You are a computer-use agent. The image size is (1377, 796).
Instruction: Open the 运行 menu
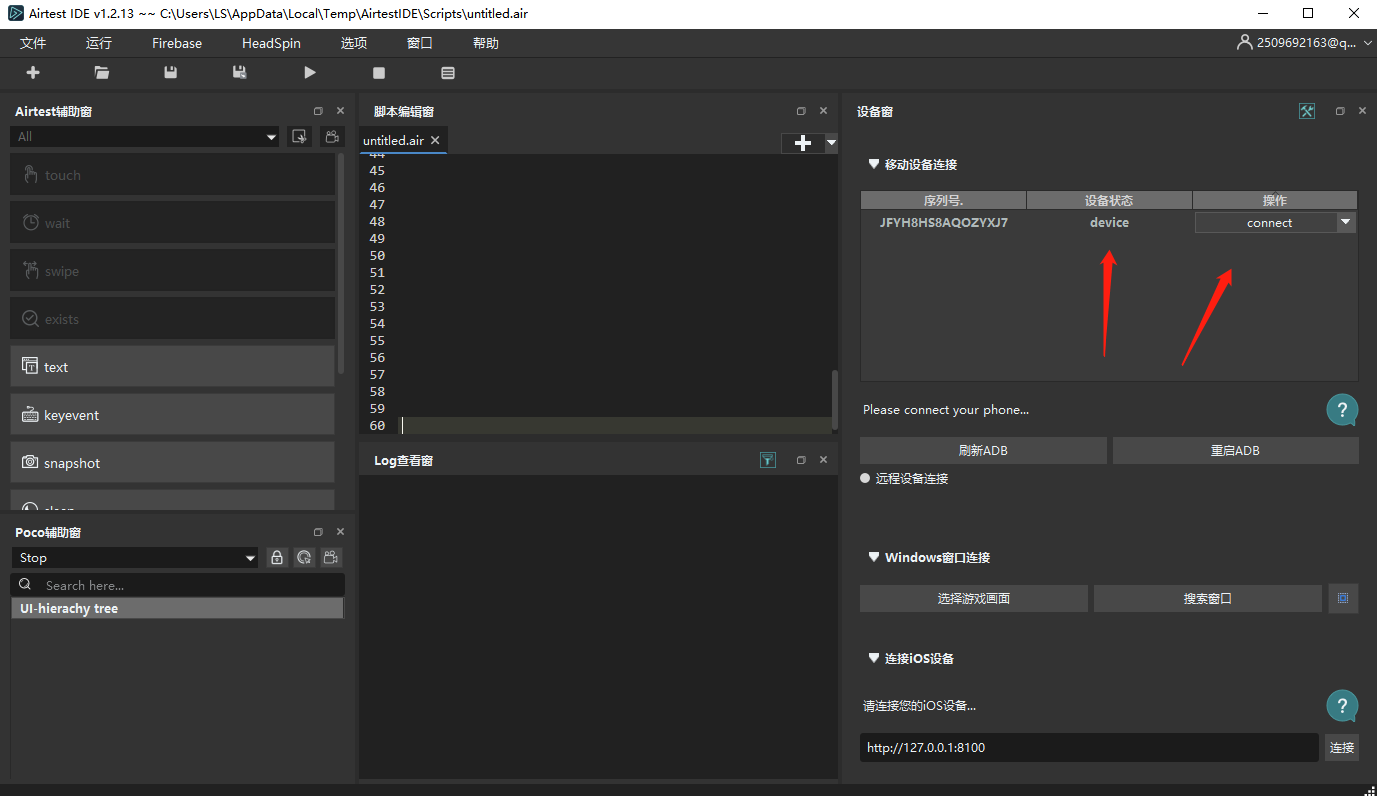click(99, 43)
